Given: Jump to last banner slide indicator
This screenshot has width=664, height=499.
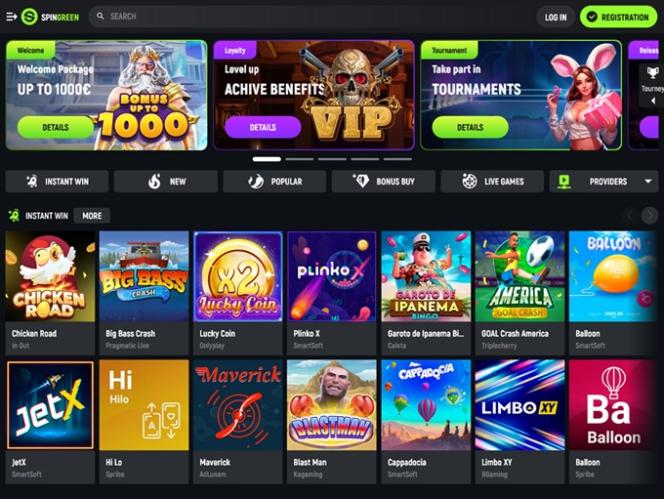Looking at the screenshot, I should 398,159.
